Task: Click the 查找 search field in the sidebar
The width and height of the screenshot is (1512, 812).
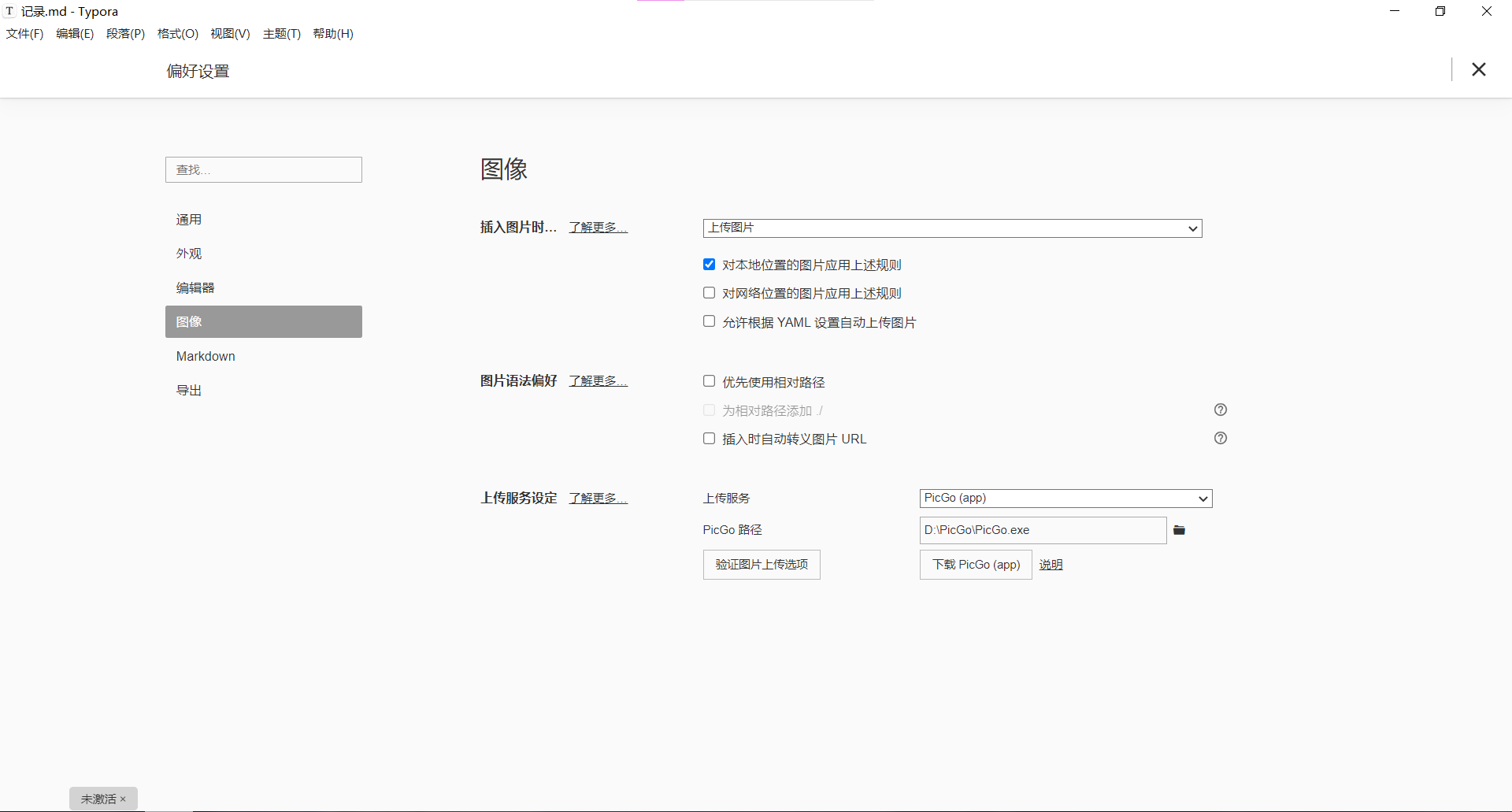Action: click(263, 169)
